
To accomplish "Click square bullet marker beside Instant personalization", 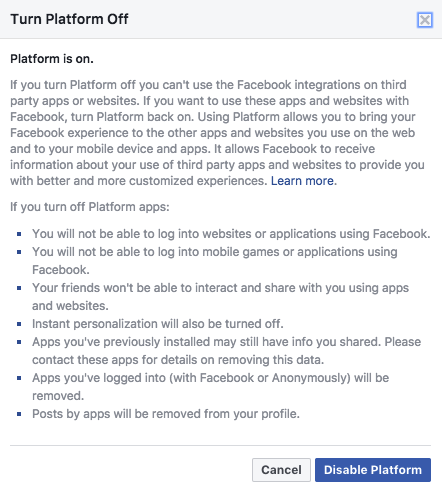I will tap(19, 324).
